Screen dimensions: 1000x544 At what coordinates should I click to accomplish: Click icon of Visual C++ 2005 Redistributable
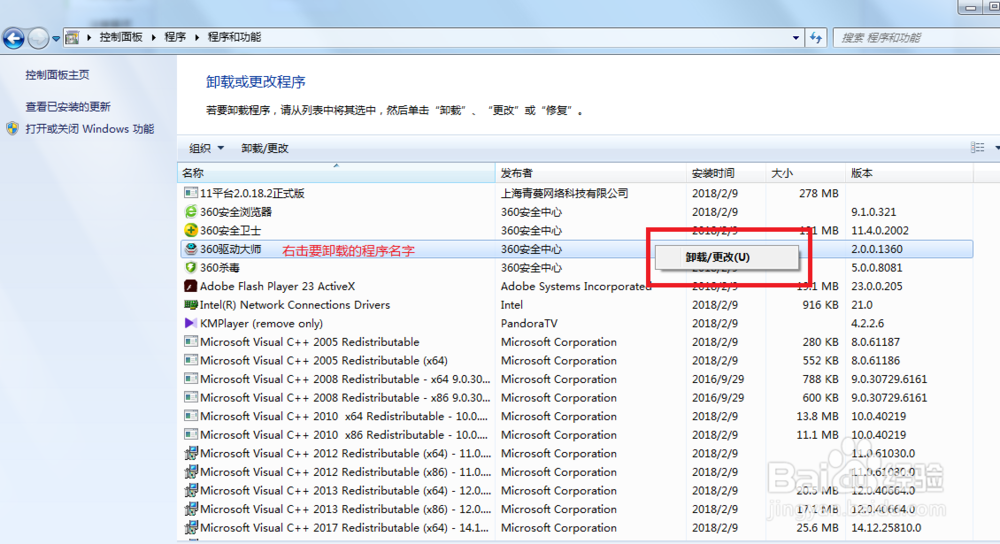point(190,341)
